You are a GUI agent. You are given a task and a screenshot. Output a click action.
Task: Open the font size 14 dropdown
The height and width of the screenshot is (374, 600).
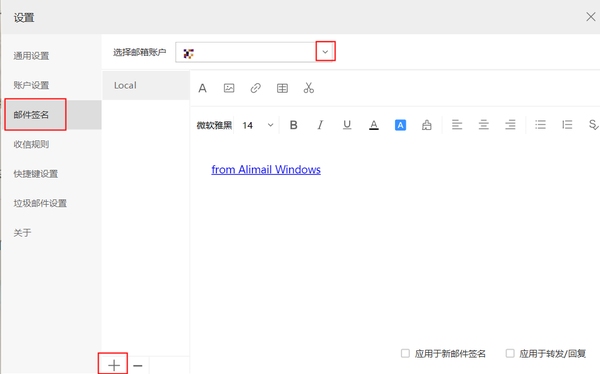258,125
